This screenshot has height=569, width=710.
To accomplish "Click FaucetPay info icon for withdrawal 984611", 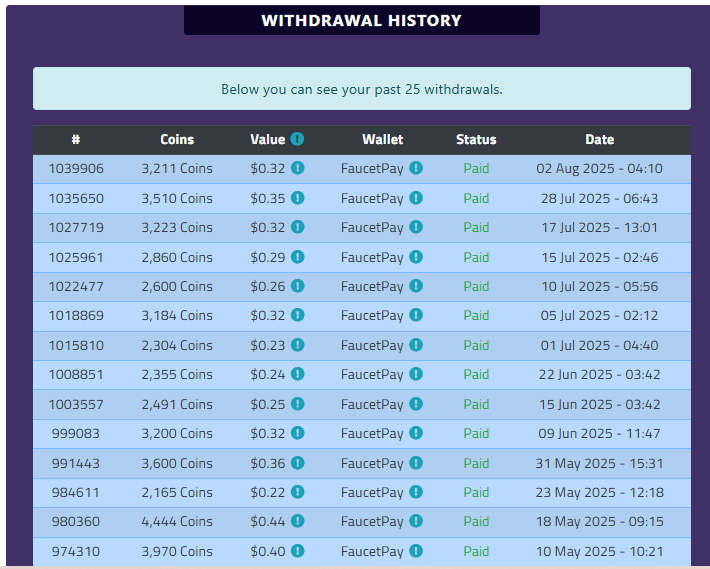I will tap(416, 492).
